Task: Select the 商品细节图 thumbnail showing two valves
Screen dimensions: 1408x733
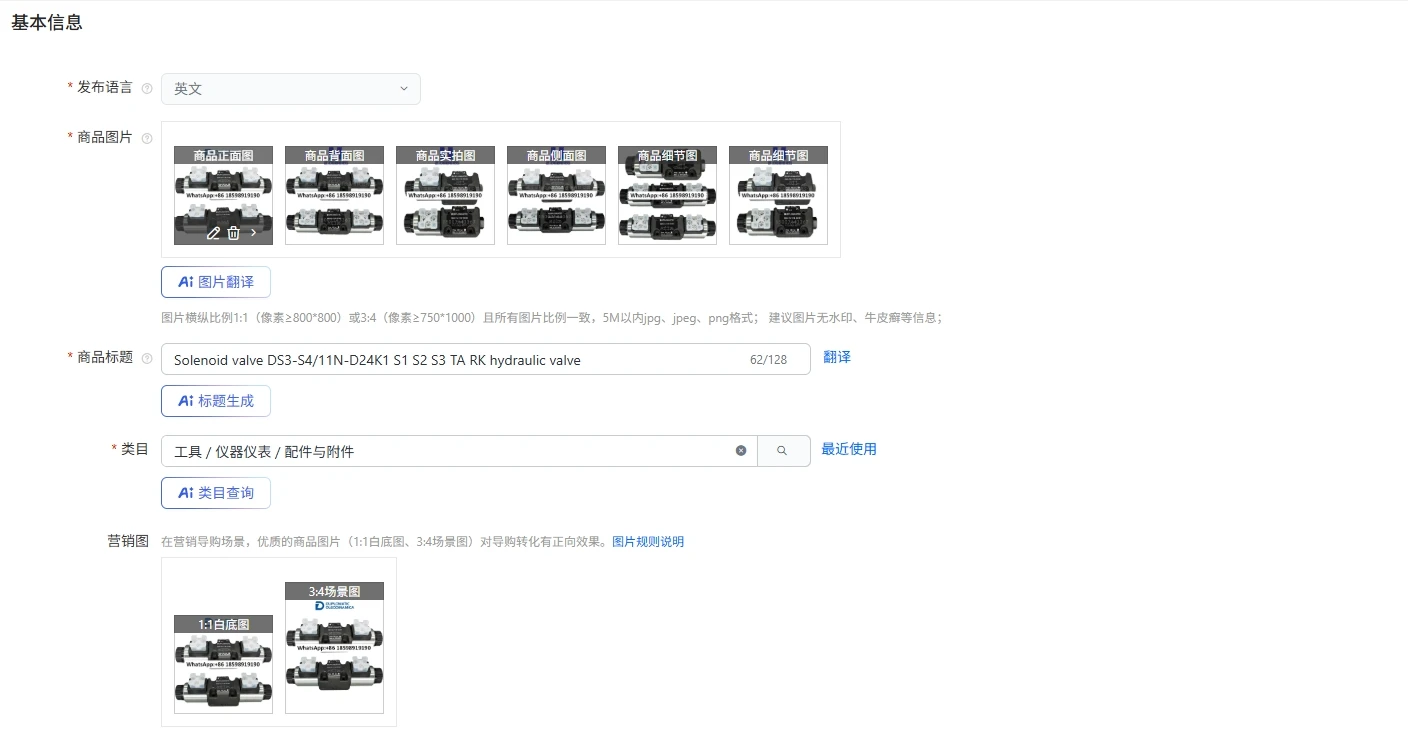Action: point(779,195)
